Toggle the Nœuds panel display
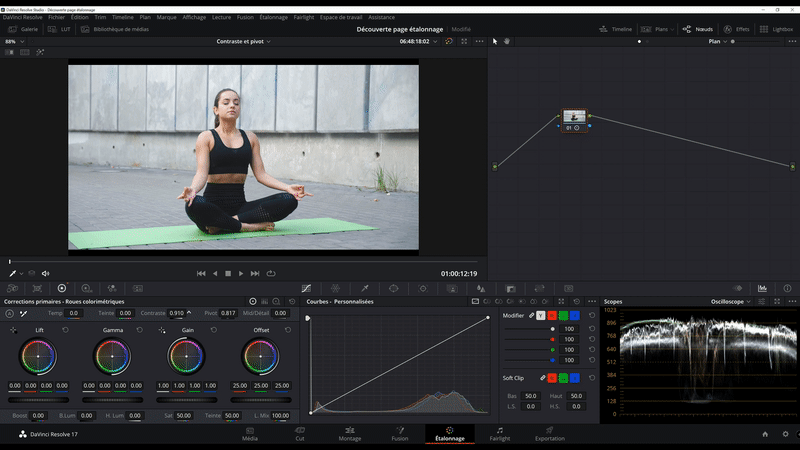800x450 pixels. point(695,29)
